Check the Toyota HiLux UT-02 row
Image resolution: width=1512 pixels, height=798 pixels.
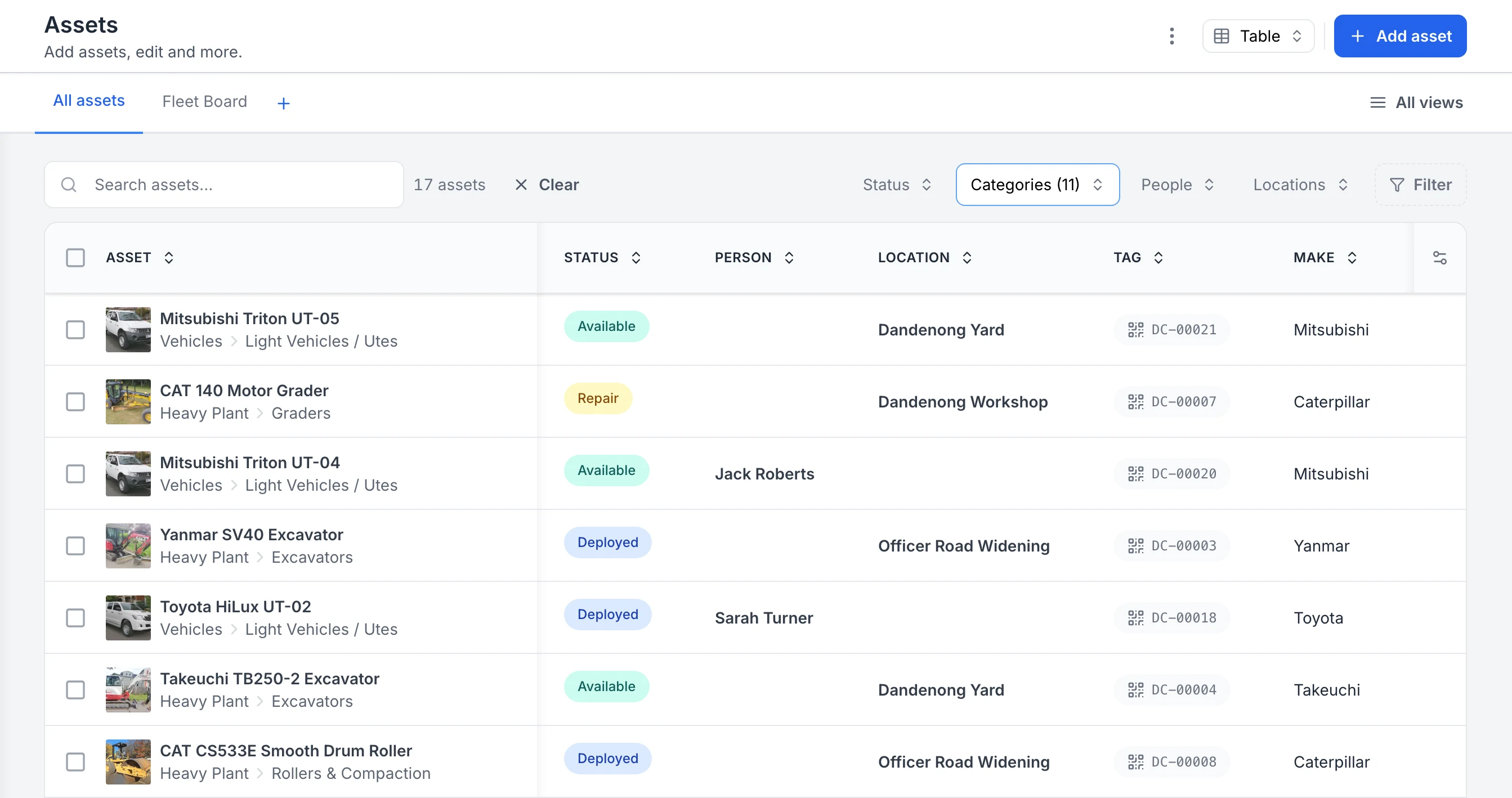point(75,618)
